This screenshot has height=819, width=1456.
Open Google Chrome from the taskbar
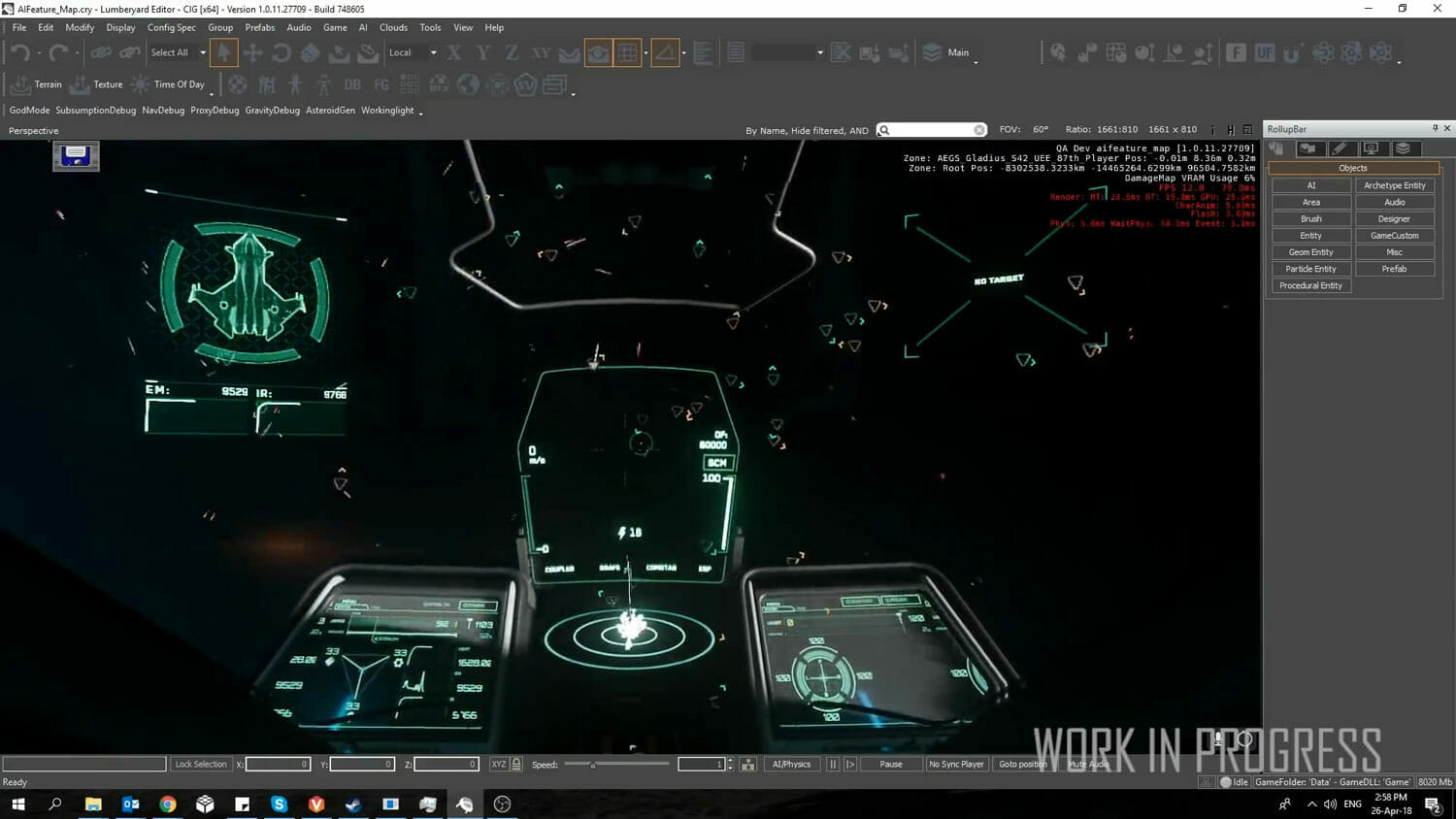pos(168,803)
